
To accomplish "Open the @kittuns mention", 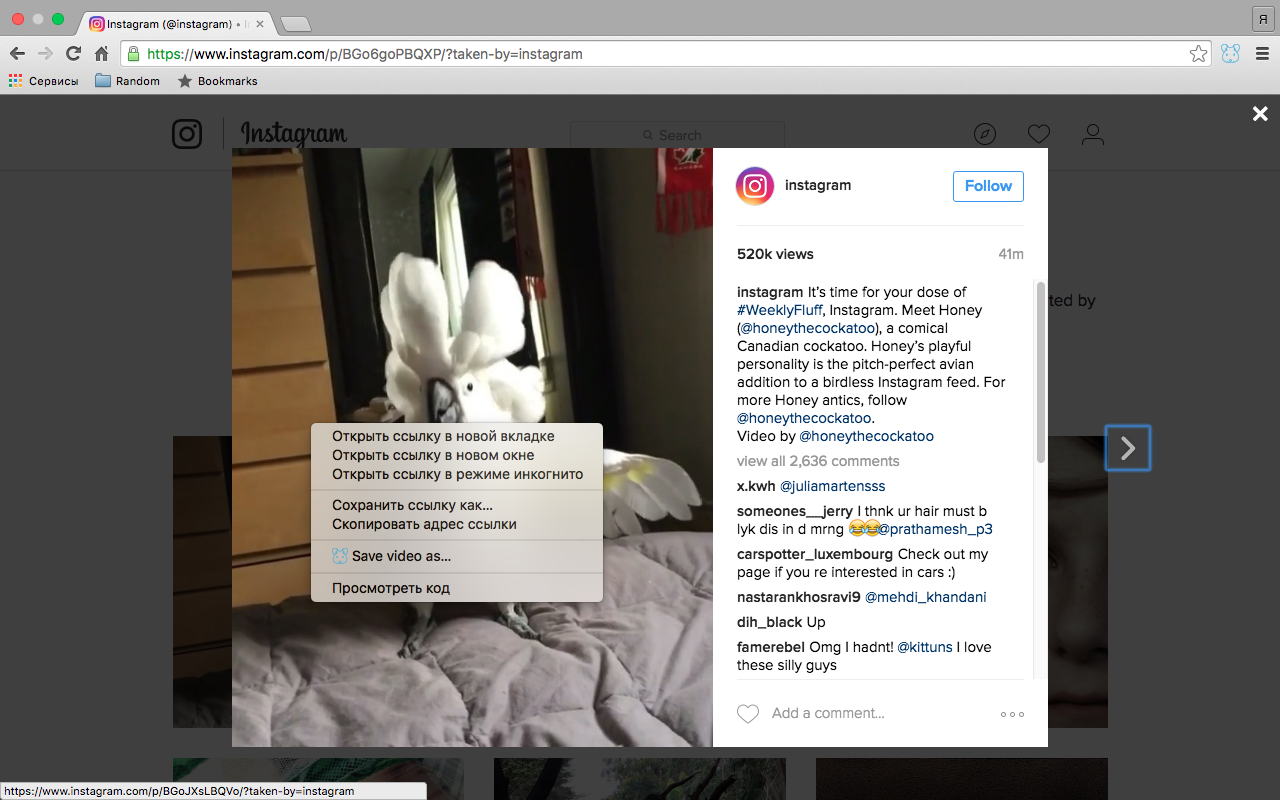I will click(924, 647).
